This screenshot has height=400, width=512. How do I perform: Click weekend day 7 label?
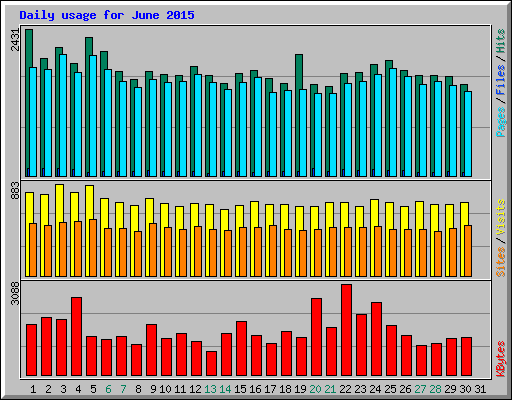tap(123, 389)
